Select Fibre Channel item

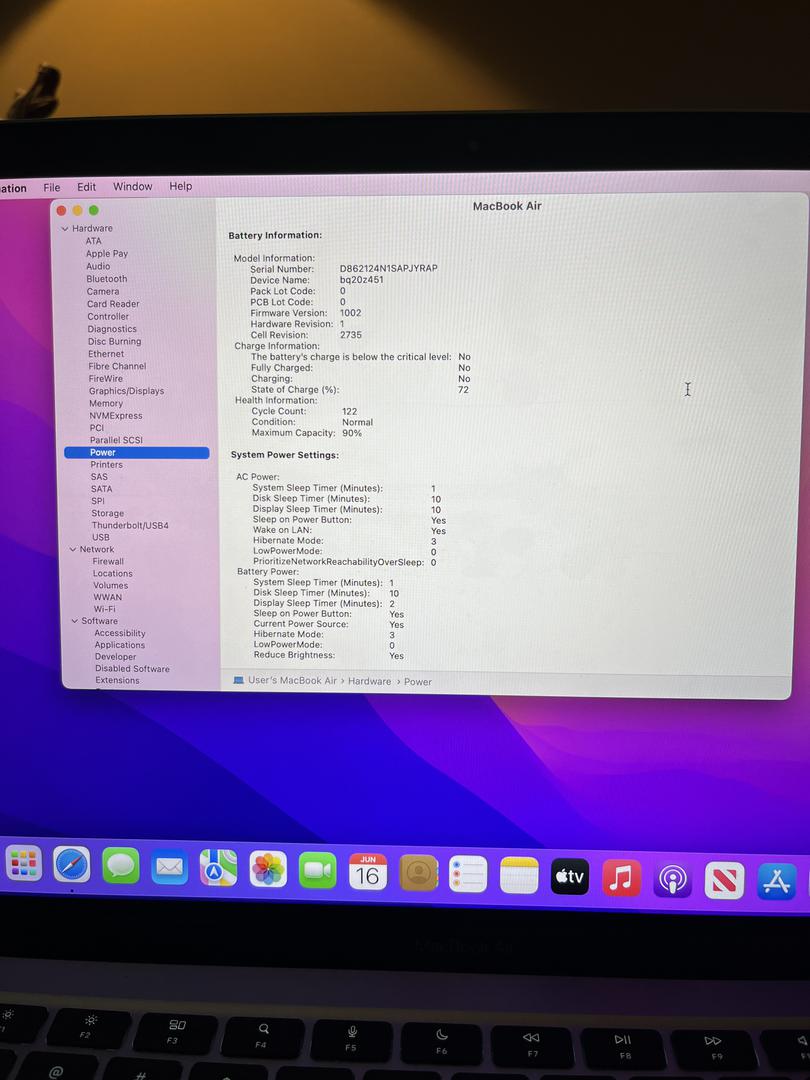coord(117,366)
